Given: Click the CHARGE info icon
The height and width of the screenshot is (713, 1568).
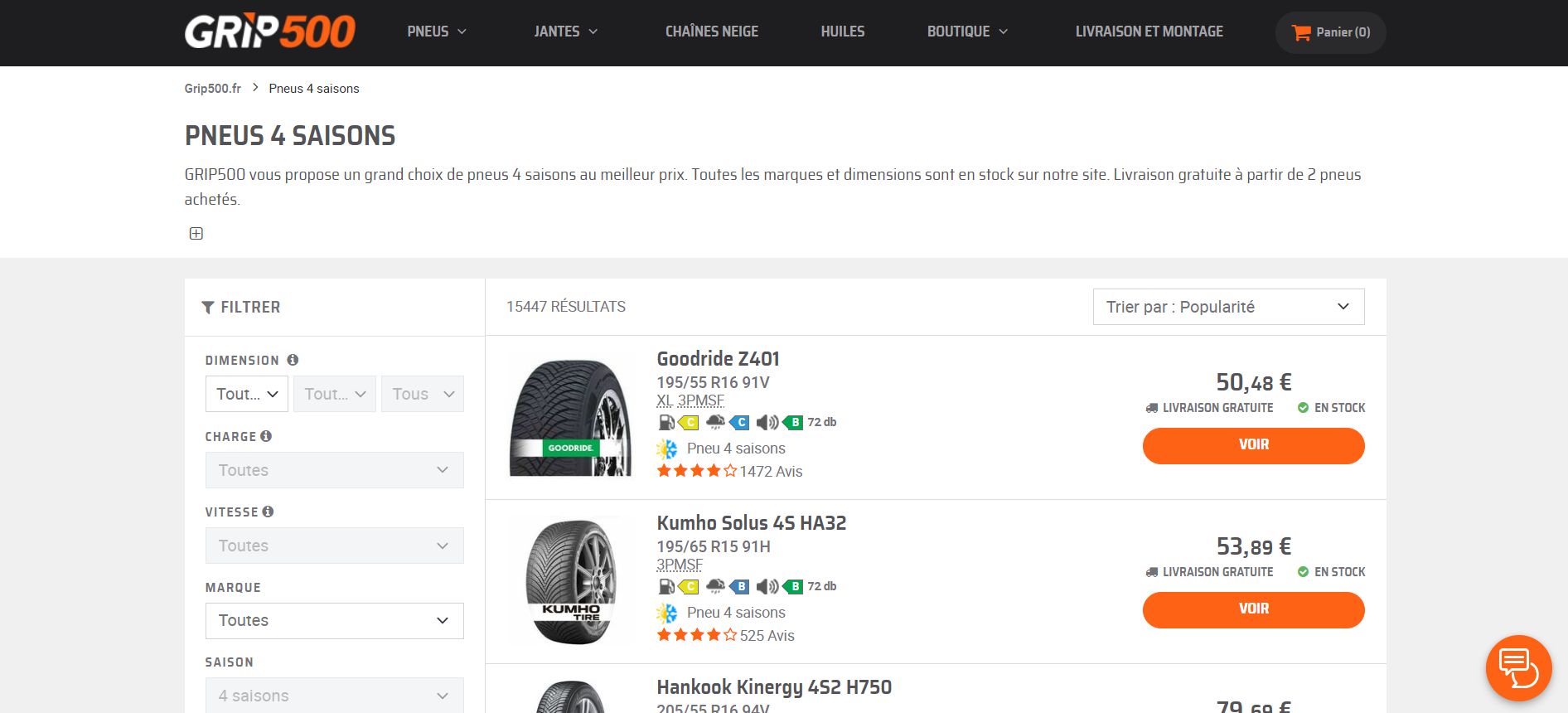Looking at the screenshot, I should click(x=266, y=436).
